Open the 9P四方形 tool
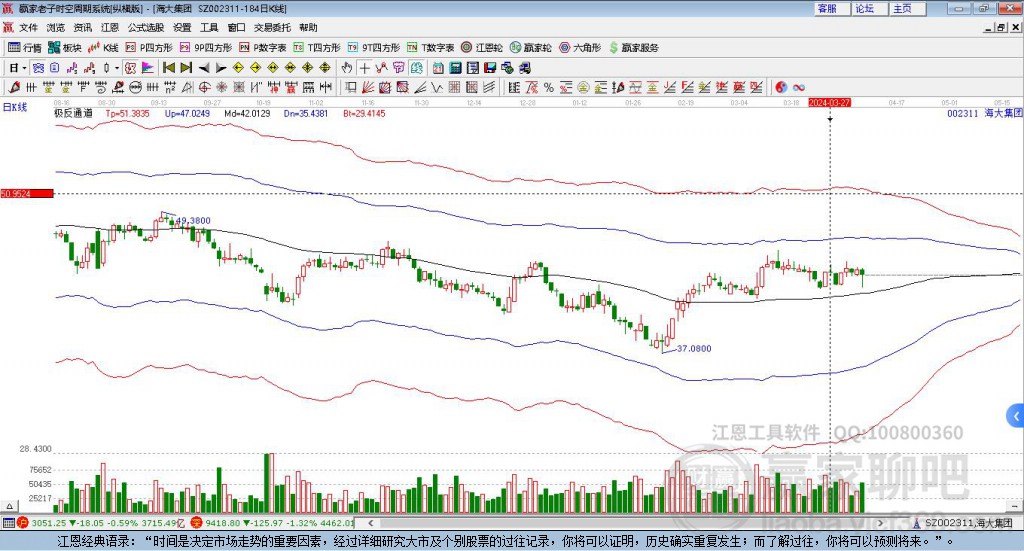 pyautogui.click(x=206, y=48)
